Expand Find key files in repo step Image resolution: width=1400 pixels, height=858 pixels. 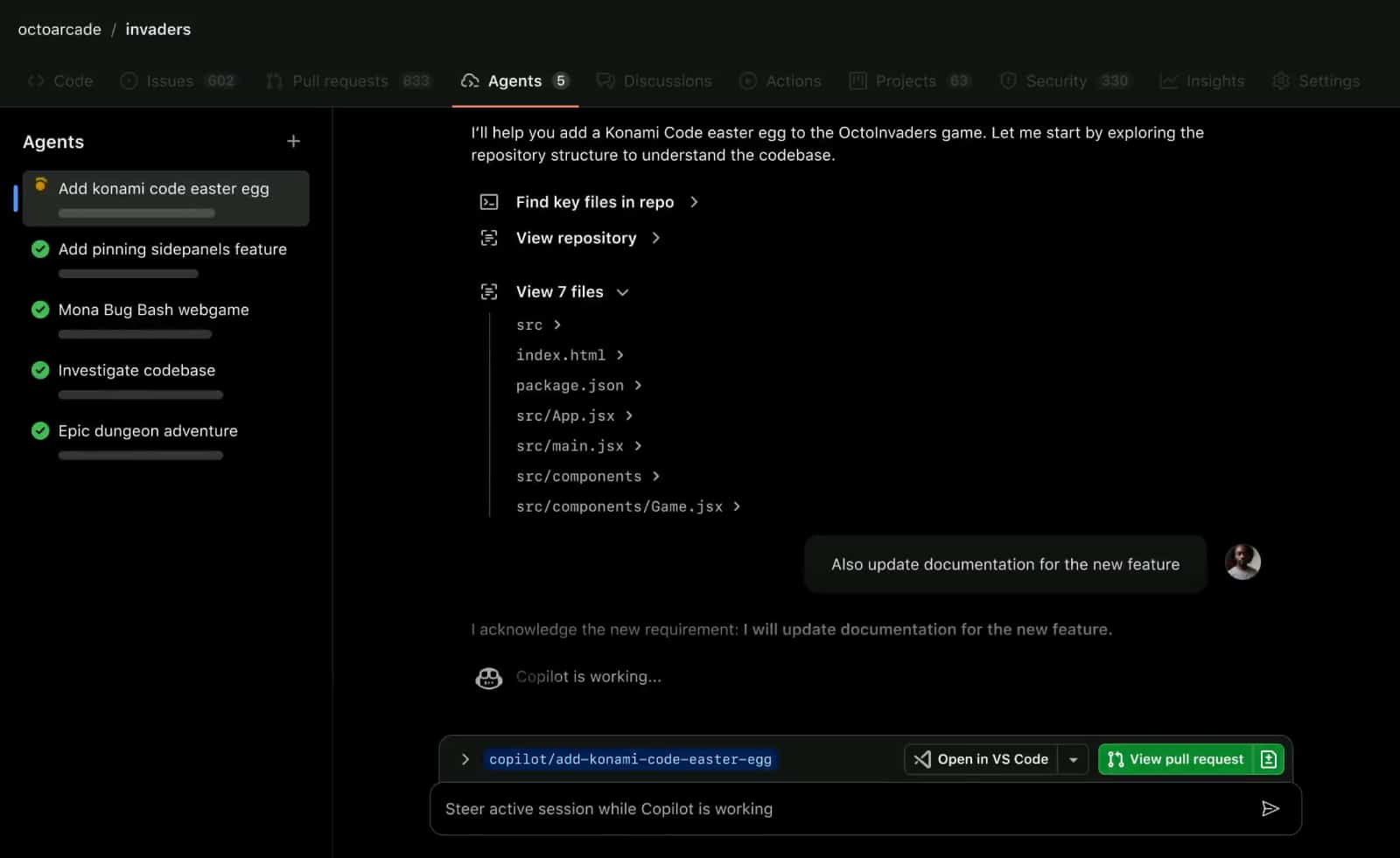coord(694,202)
